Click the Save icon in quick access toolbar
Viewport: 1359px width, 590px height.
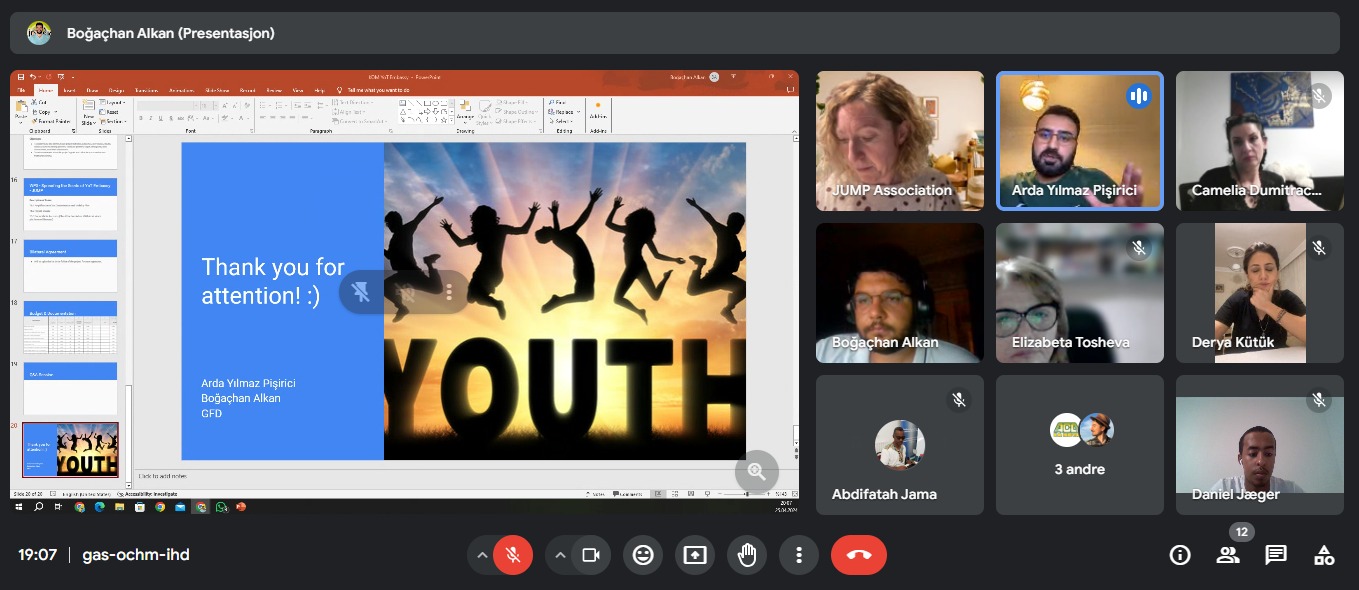point(21,77)
